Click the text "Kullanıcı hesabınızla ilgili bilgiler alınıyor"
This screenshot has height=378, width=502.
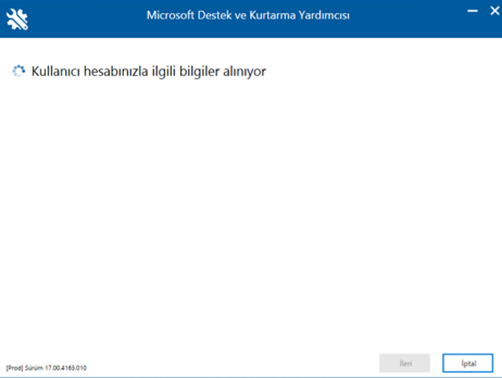pyautogui.click(x=149, y=71)
